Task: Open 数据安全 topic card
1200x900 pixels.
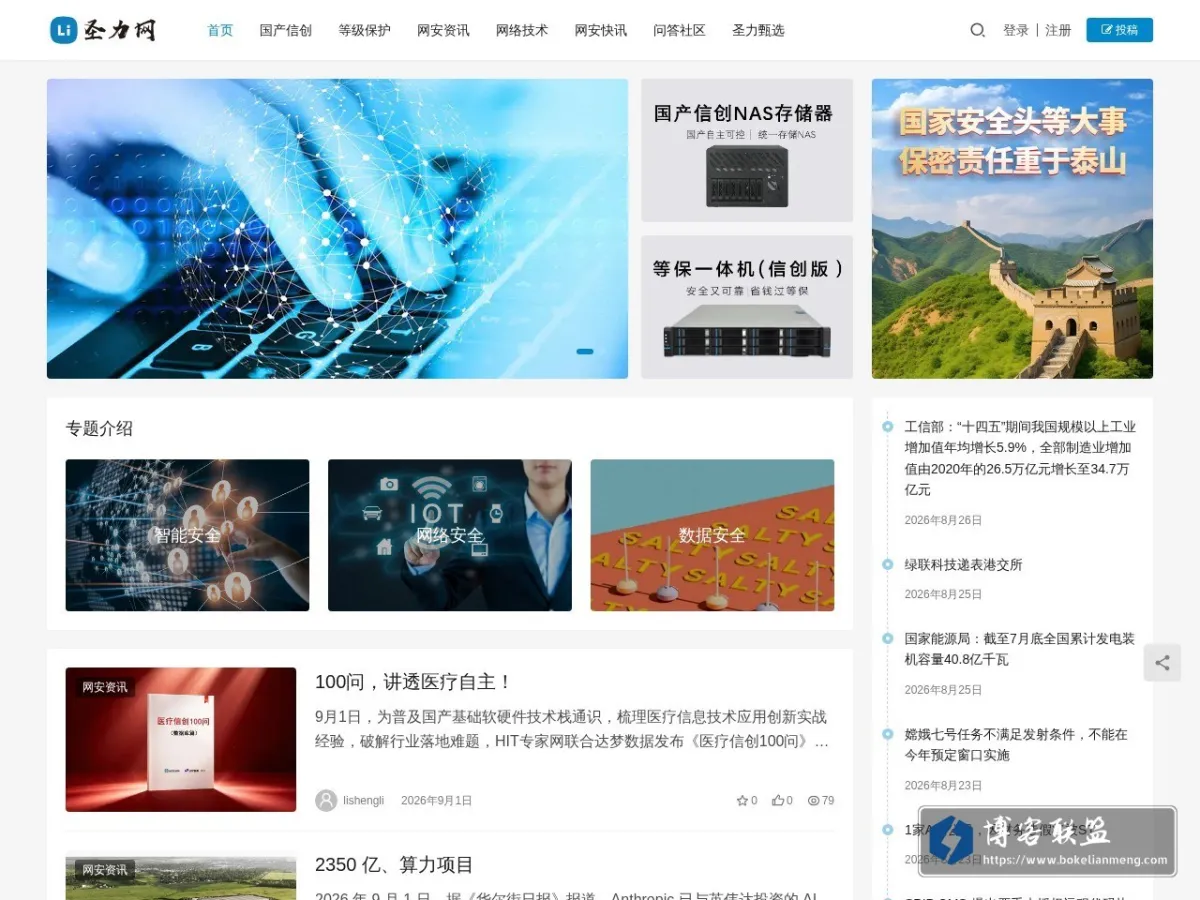Action: pos(712,535)
